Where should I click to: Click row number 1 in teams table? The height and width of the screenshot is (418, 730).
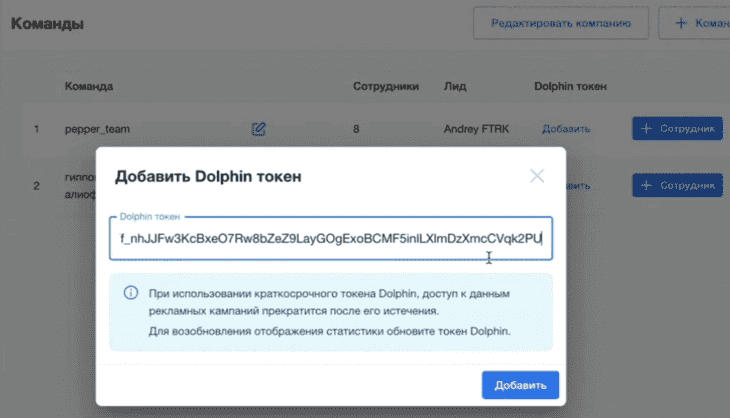36,129
